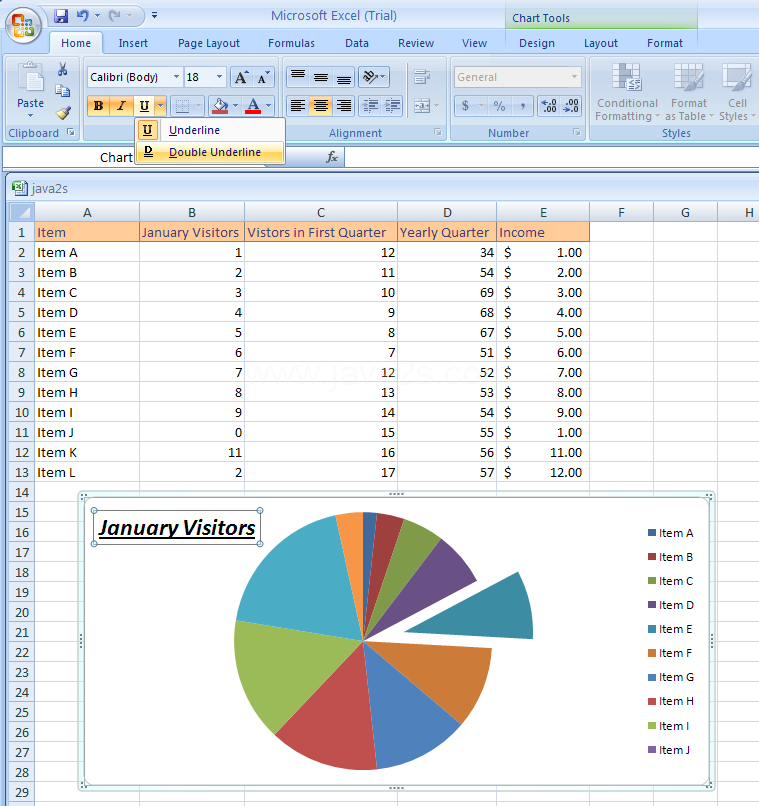Toggle Italic formatting button
Image resolution: width=759 pixels, height=806 pixels.
coord(121,106)
